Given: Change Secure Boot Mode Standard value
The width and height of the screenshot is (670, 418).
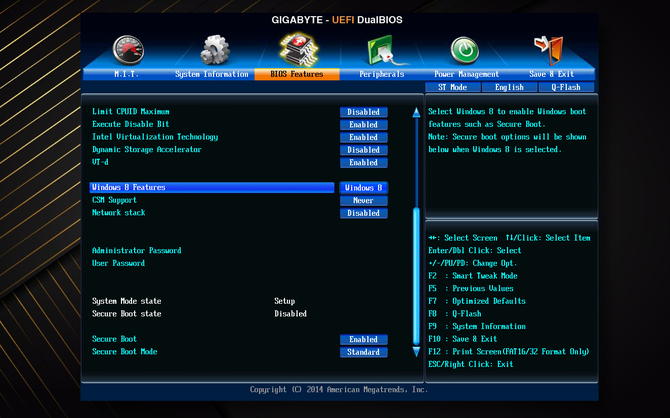Looking at the screenshot, I should [x=364, y=352].
